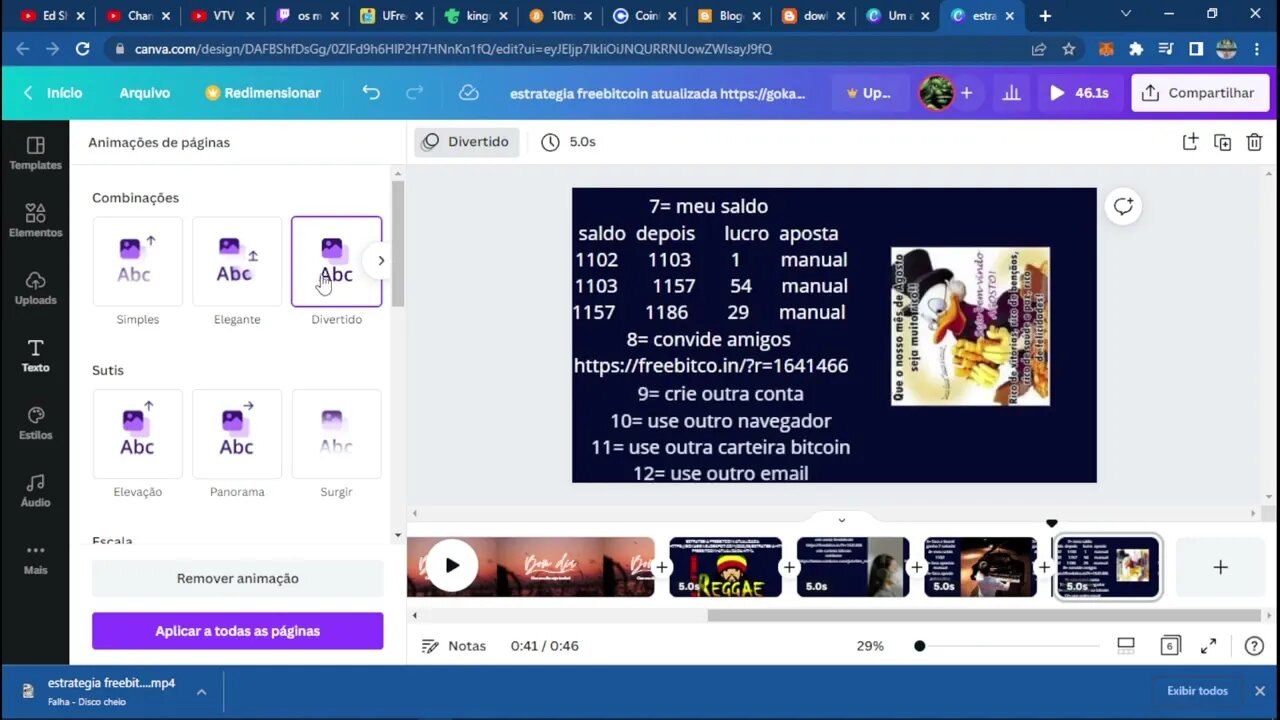This screenshot has height=720, width=1280.
Task: Open the Templates sidebar panel
Action: click(x=35, y=153)
